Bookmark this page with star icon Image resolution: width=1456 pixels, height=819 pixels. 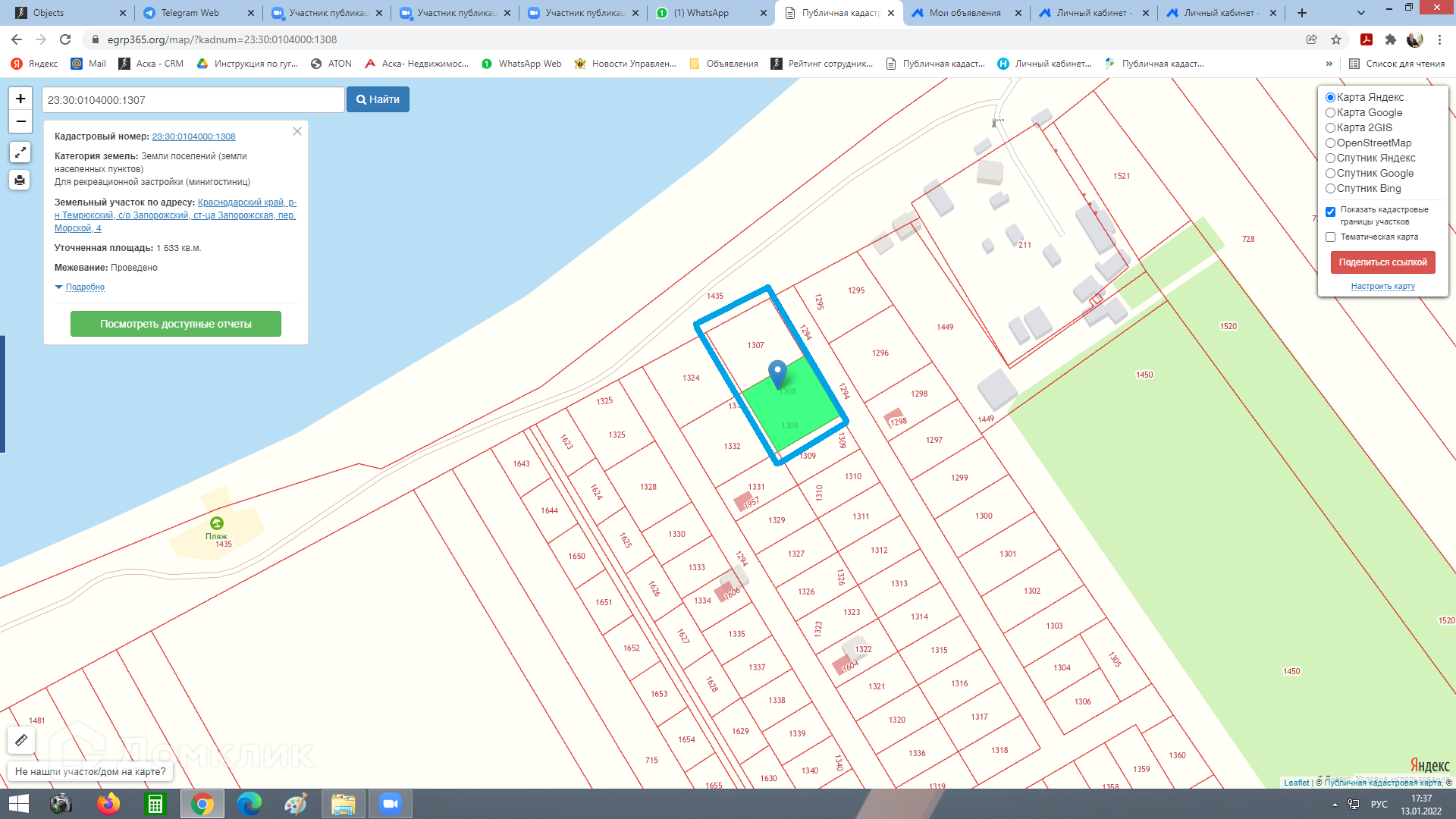pyautogui.click(x=1336, y=39)
